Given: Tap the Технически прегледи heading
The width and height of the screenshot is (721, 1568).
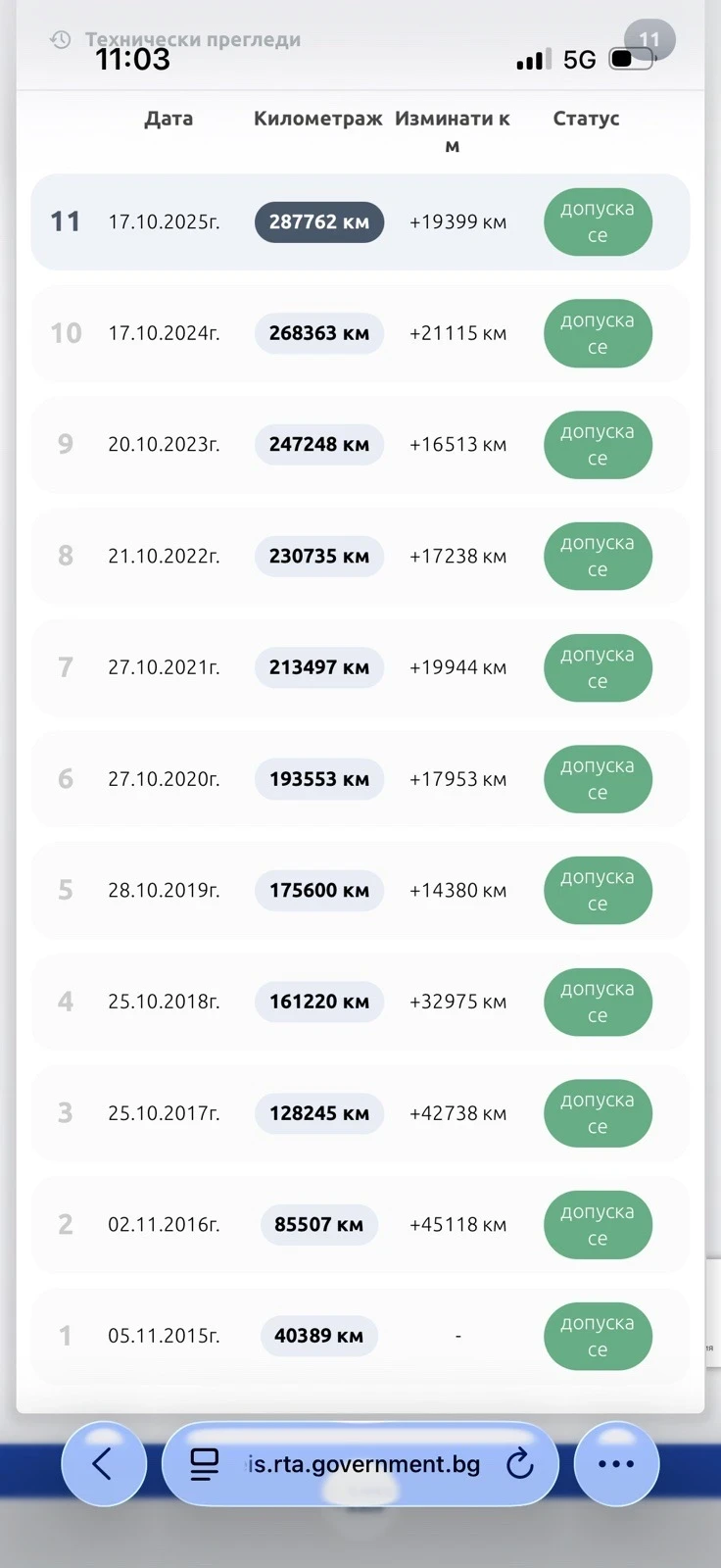Looking at the screenshot, I should (193, 40).
